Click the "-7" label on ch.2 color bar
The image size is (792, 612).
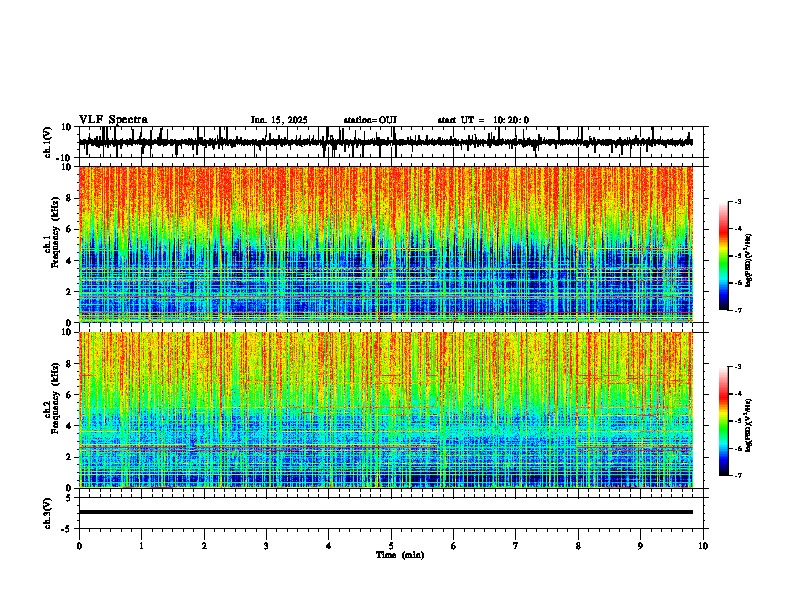point(737,476)
